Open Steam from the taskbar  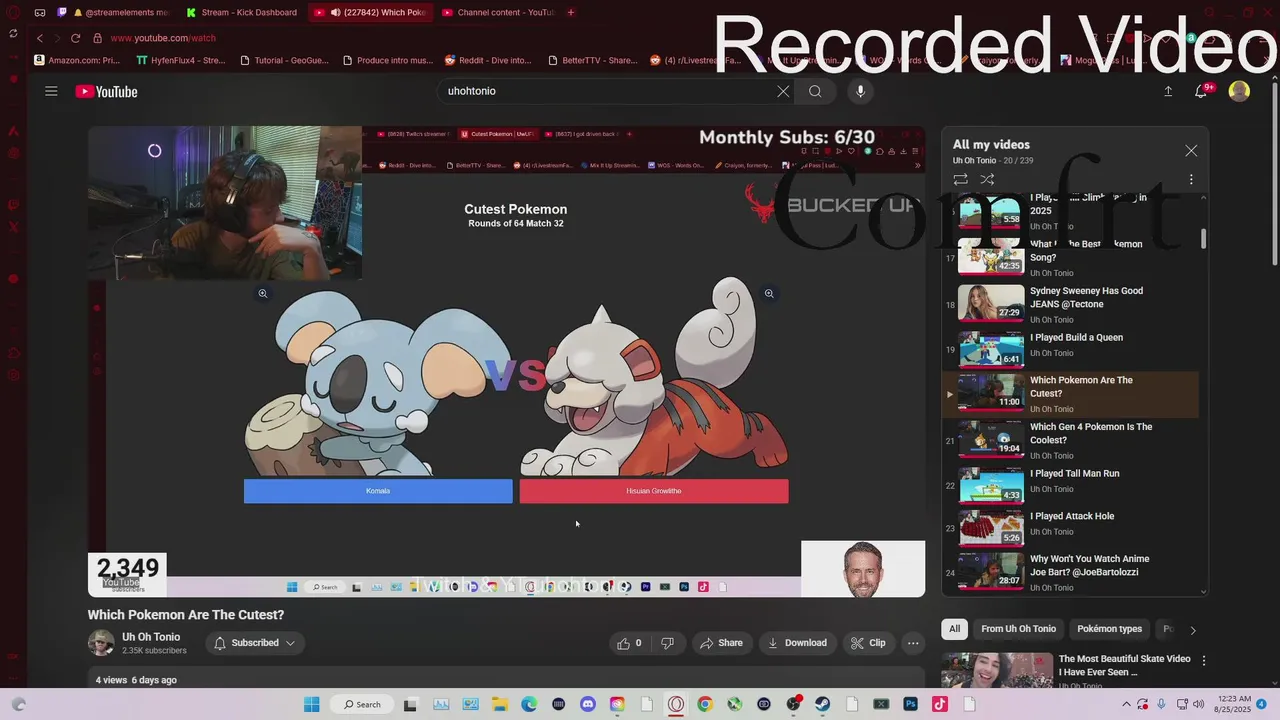click(823, 704)
